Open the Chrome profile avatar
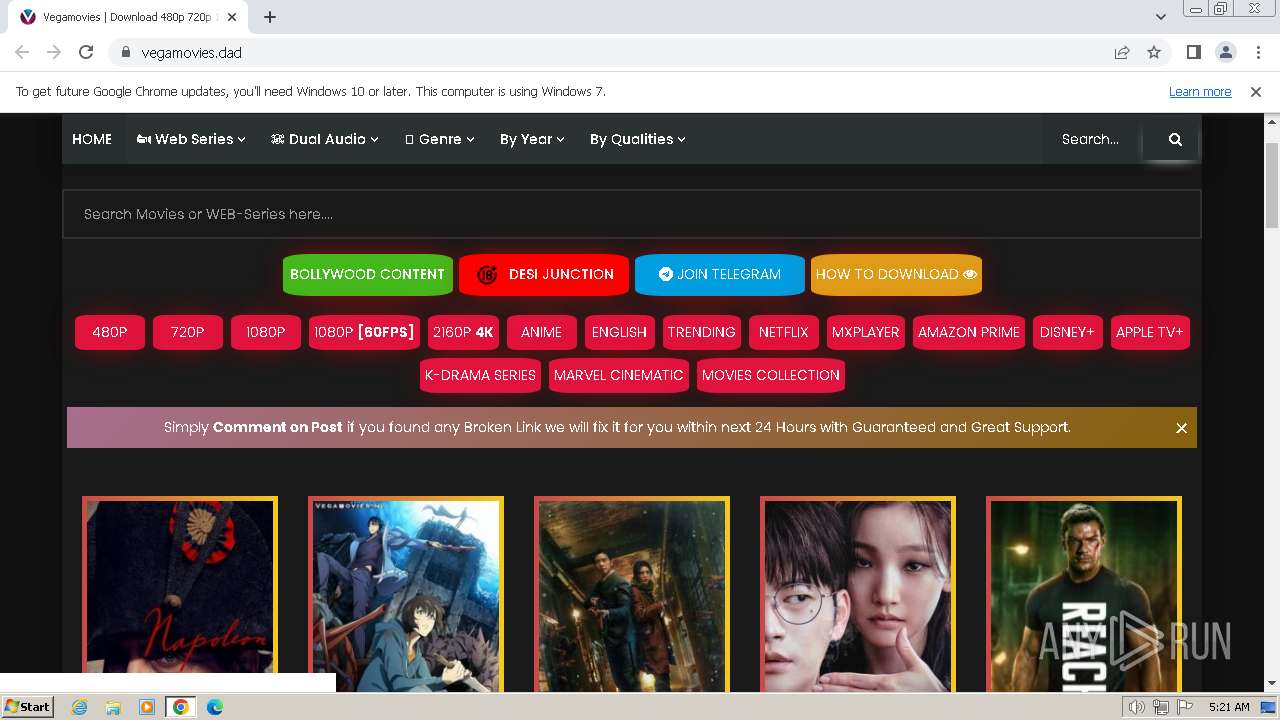Viewport: 1280px width, 720px height. tap(1225, 52)
